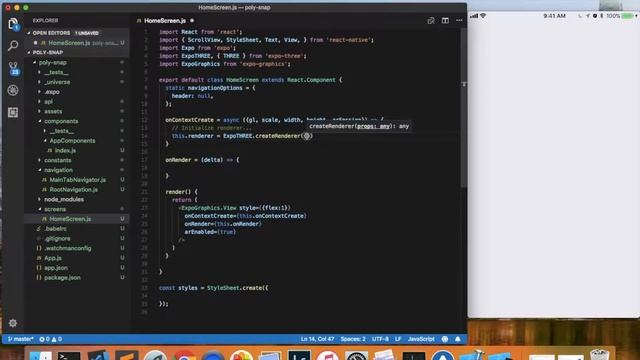Change indentation via Spaces: 2
The image size is (640, 360).
353,339
